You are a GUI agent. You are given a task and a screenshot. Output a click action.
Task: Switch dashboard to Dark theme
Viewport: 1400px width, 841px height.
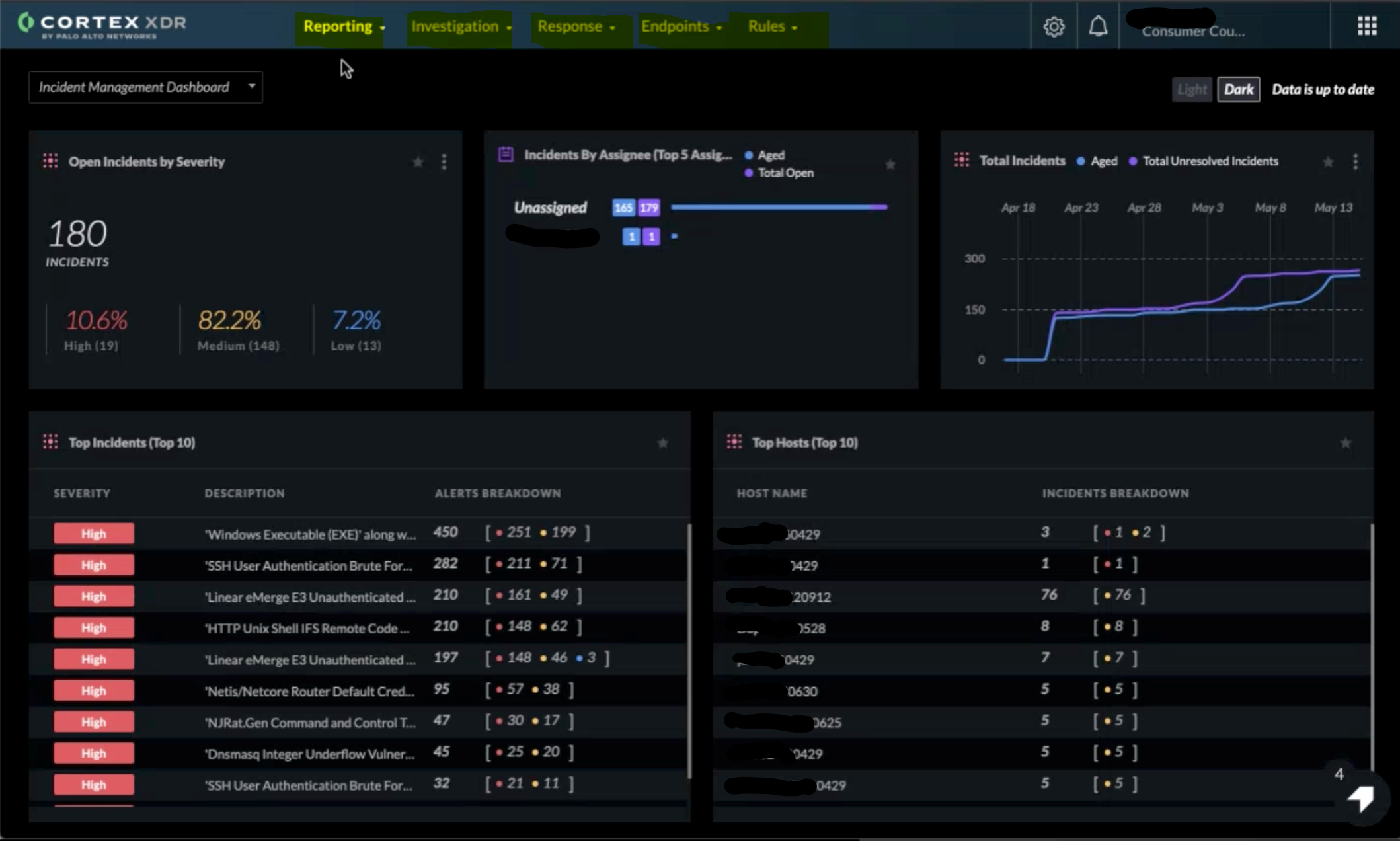1238,89
